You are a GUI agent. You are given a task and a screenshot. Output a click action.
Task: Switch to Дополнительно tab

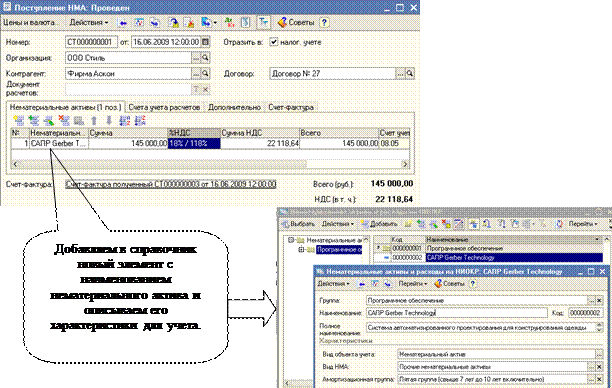pyautogui.click(x=234, y=107)
